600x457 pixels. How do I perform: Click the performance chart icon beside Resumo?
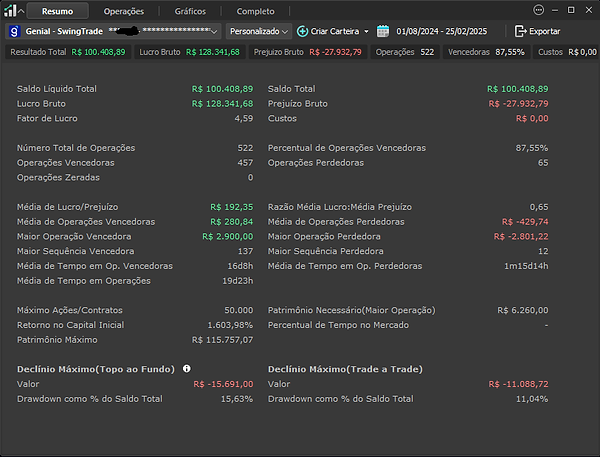pyautogui.click(x=13, y=11)
